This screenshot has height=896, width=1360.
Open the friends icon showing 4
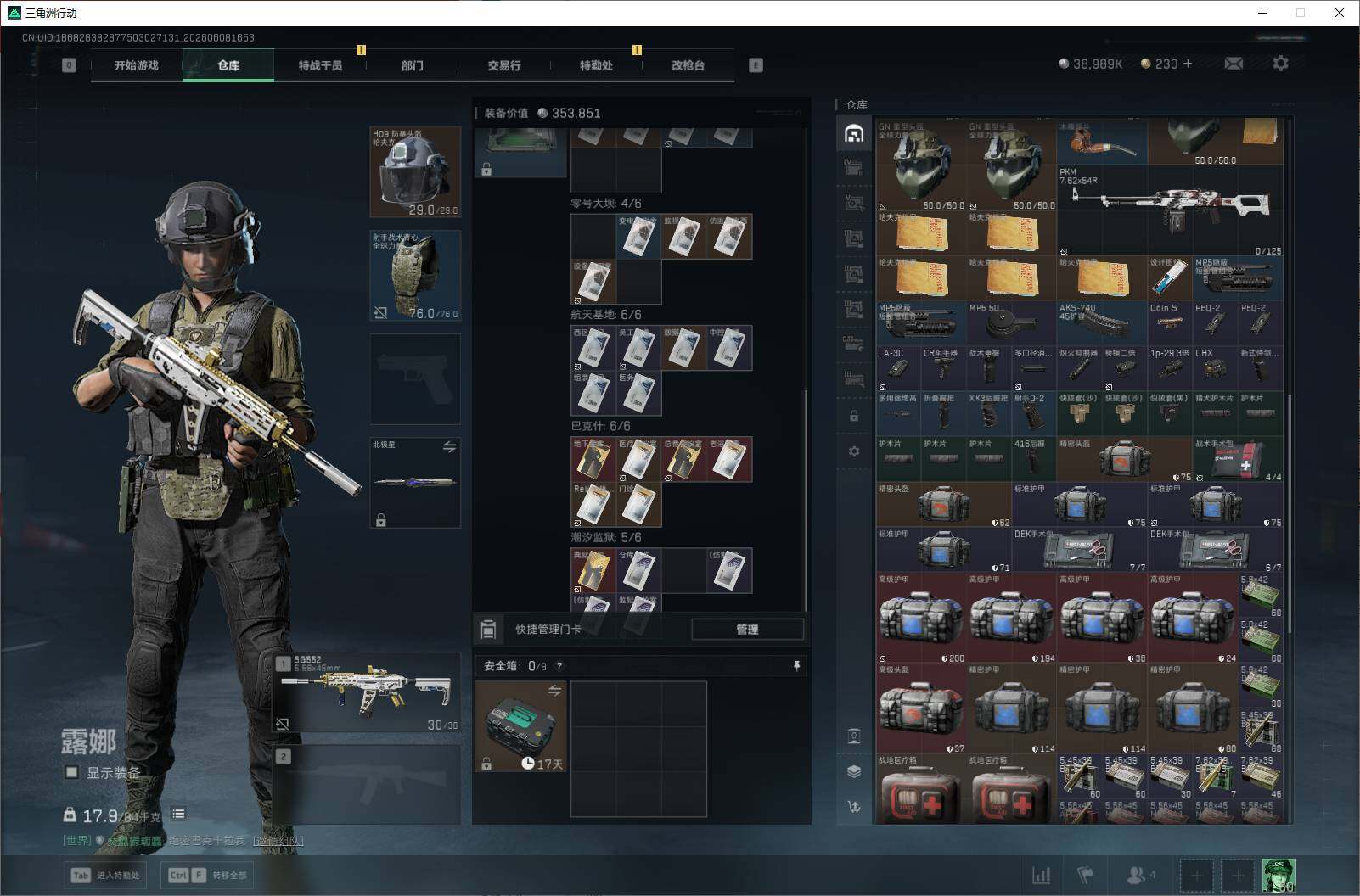(x=1139, y=875)
